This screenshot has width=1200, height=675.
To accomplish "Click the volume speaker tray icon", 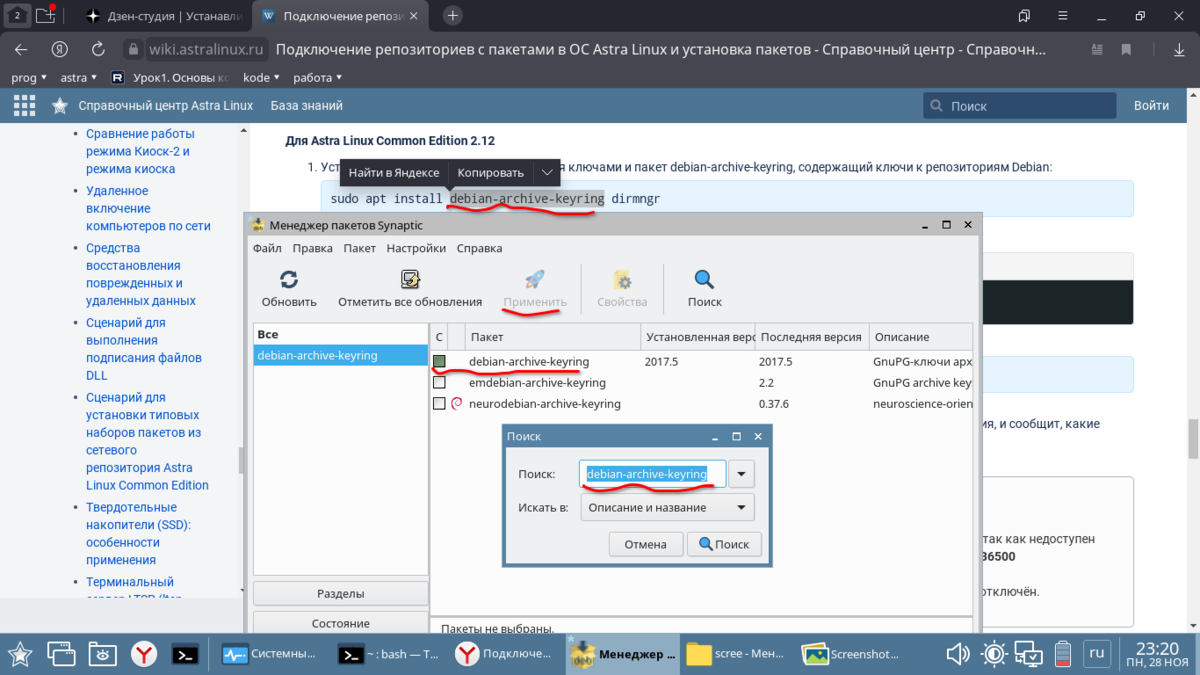I will [x=958, y=655].
